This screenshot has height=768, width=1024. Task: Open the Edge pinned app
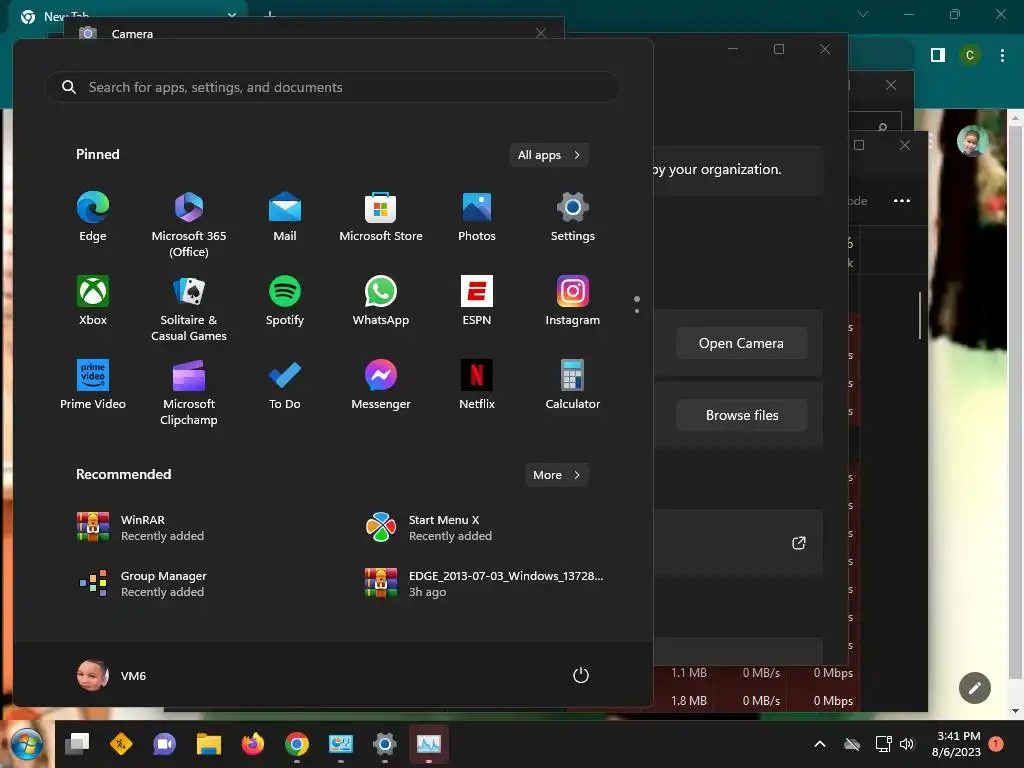pos(93,217)
